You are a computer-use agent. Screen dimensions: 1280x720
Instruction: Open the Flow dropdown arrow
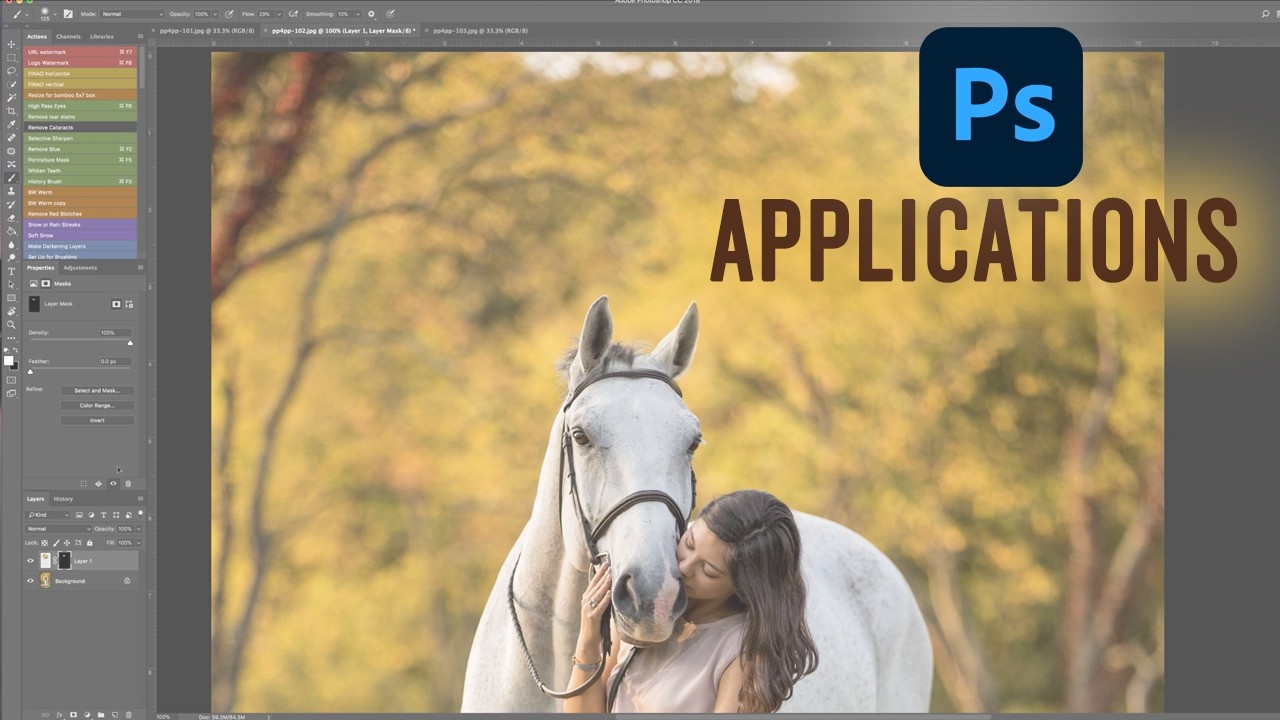[281, 14]
